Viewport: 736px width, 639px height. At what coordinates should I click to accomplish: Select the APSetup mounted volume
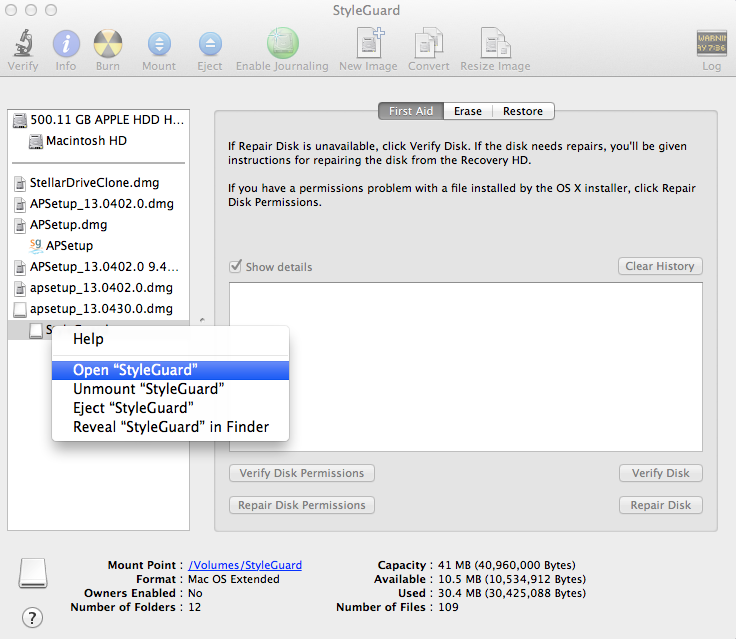99,246
